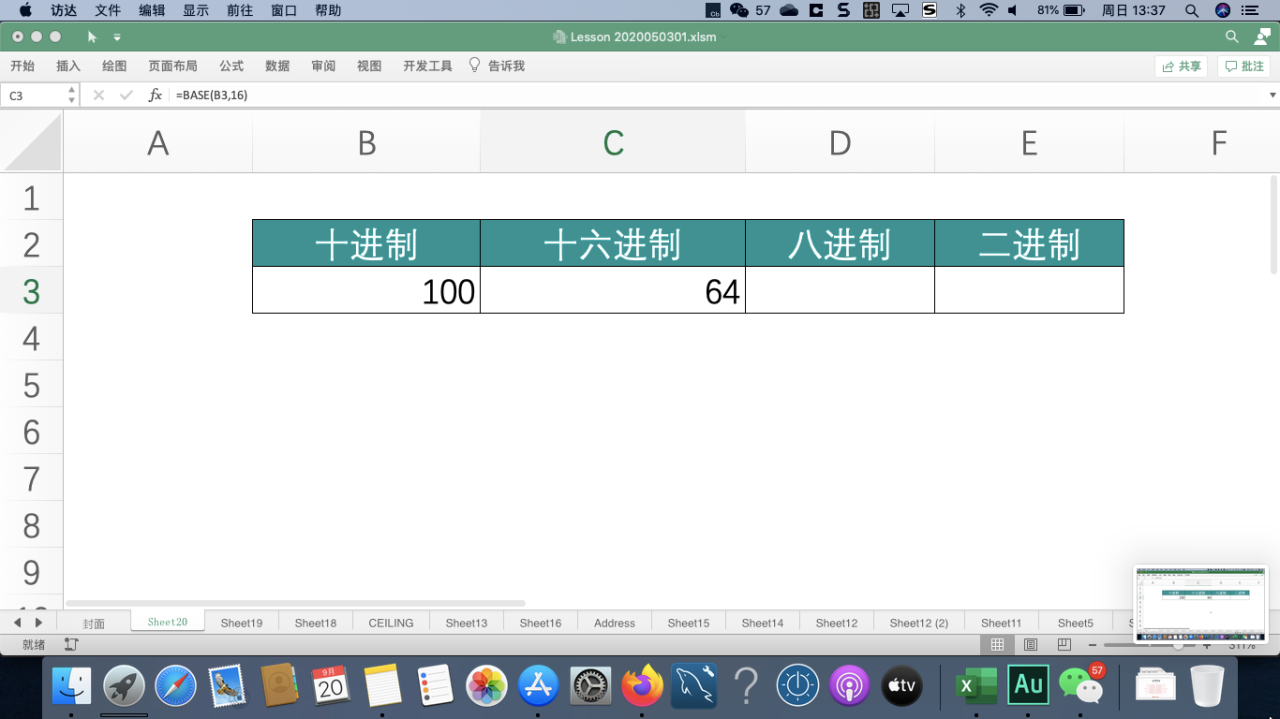Image resolution: width=1280 pixels, height=719 pixels.
Task: Switch to Page Break Preview icon
Action: 1064,645
